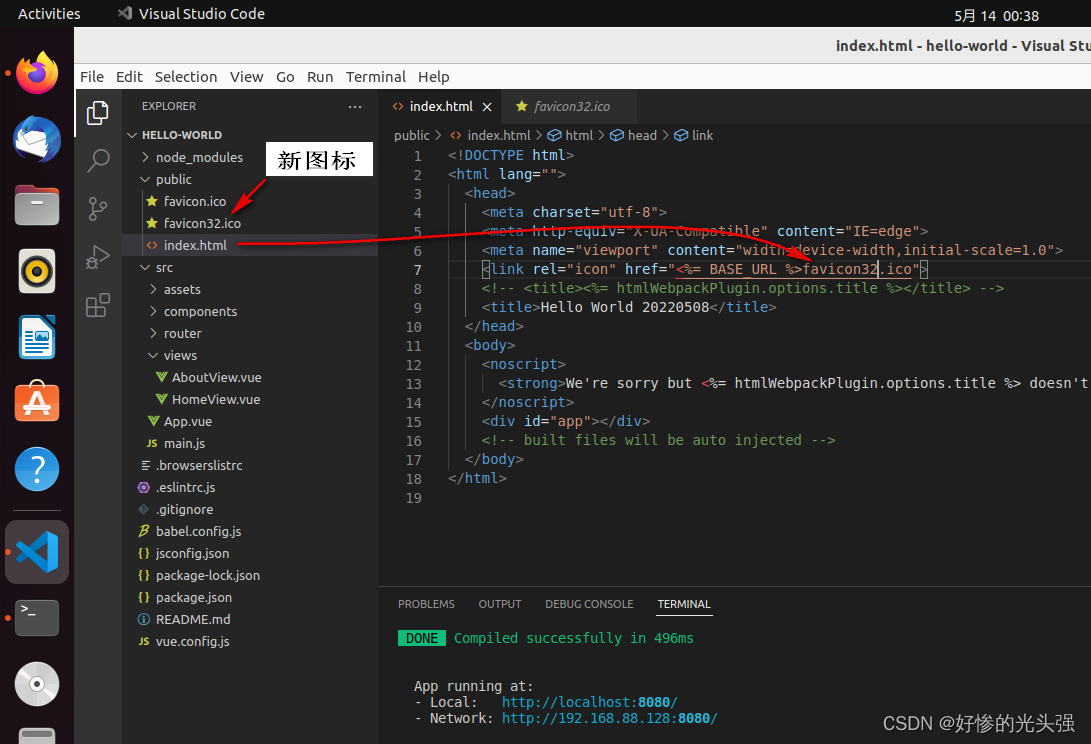This screenshot has width=1091, height=744.
Task: Open the localhost:8080 link in terminal
Action: point(589,702)
